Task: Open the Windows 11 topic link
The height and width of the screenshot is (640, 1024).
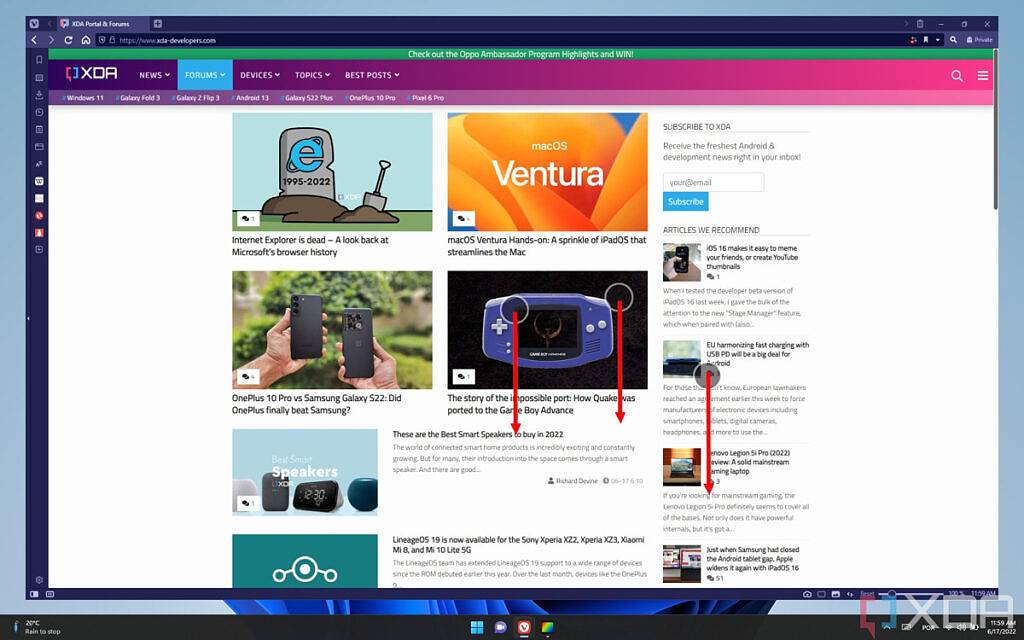Action: click(84, 98)
